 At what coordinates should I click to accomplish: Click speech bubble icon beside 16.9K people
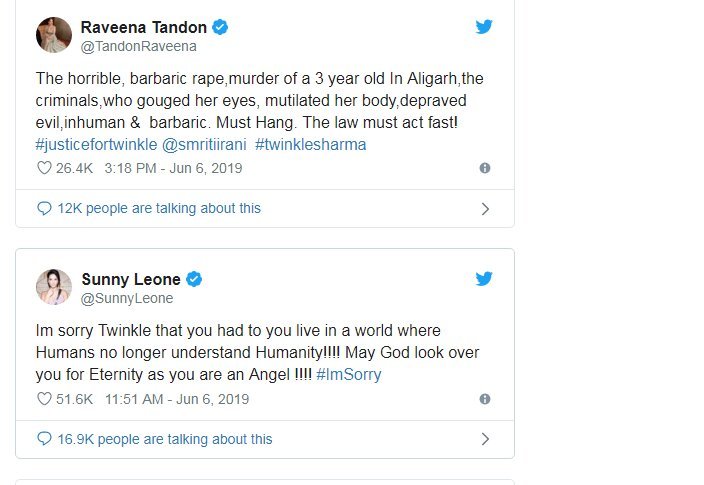click(x=43, y=439)
